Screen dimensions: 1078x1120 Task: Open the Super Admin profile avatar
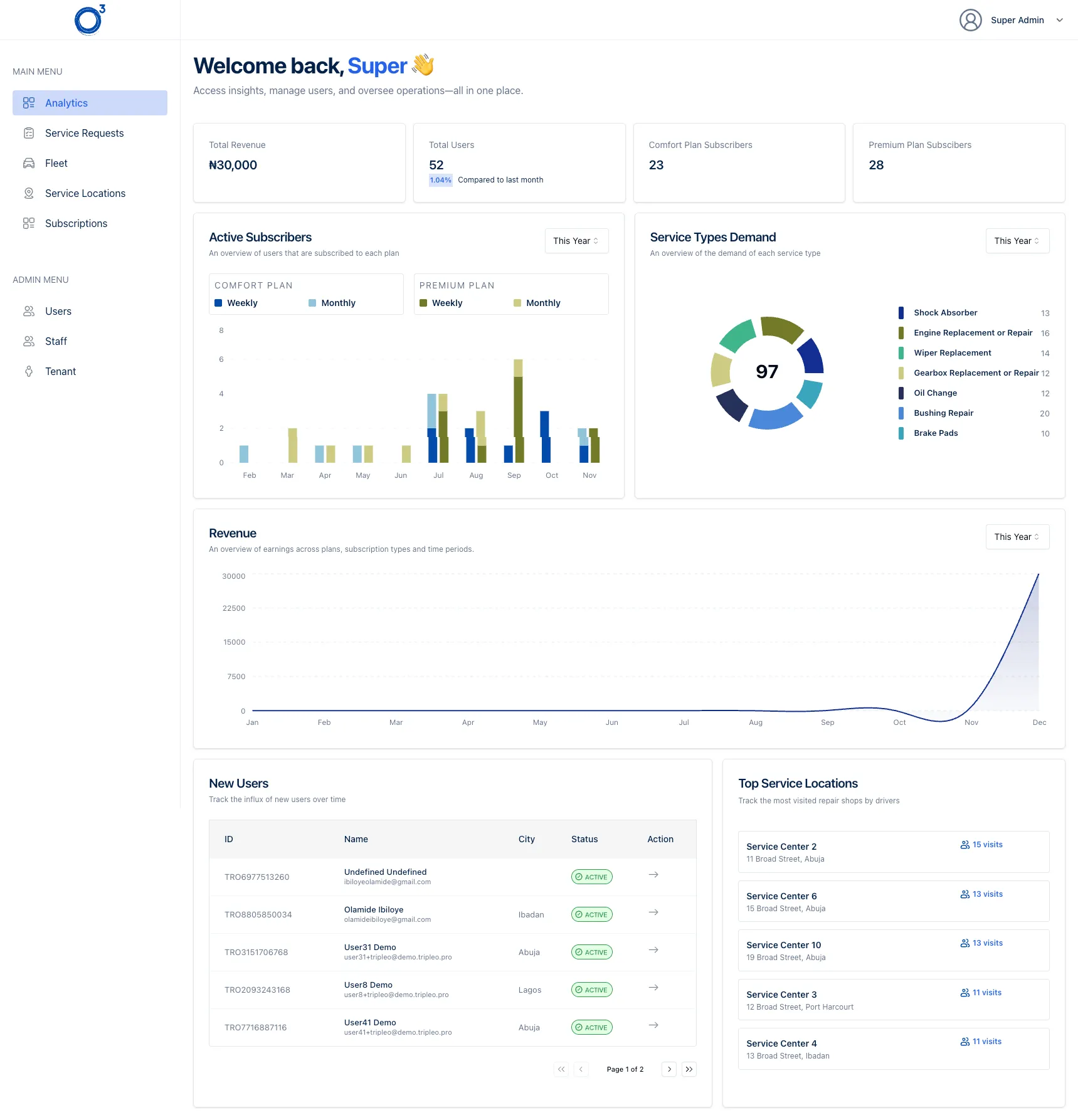[970, 20]
